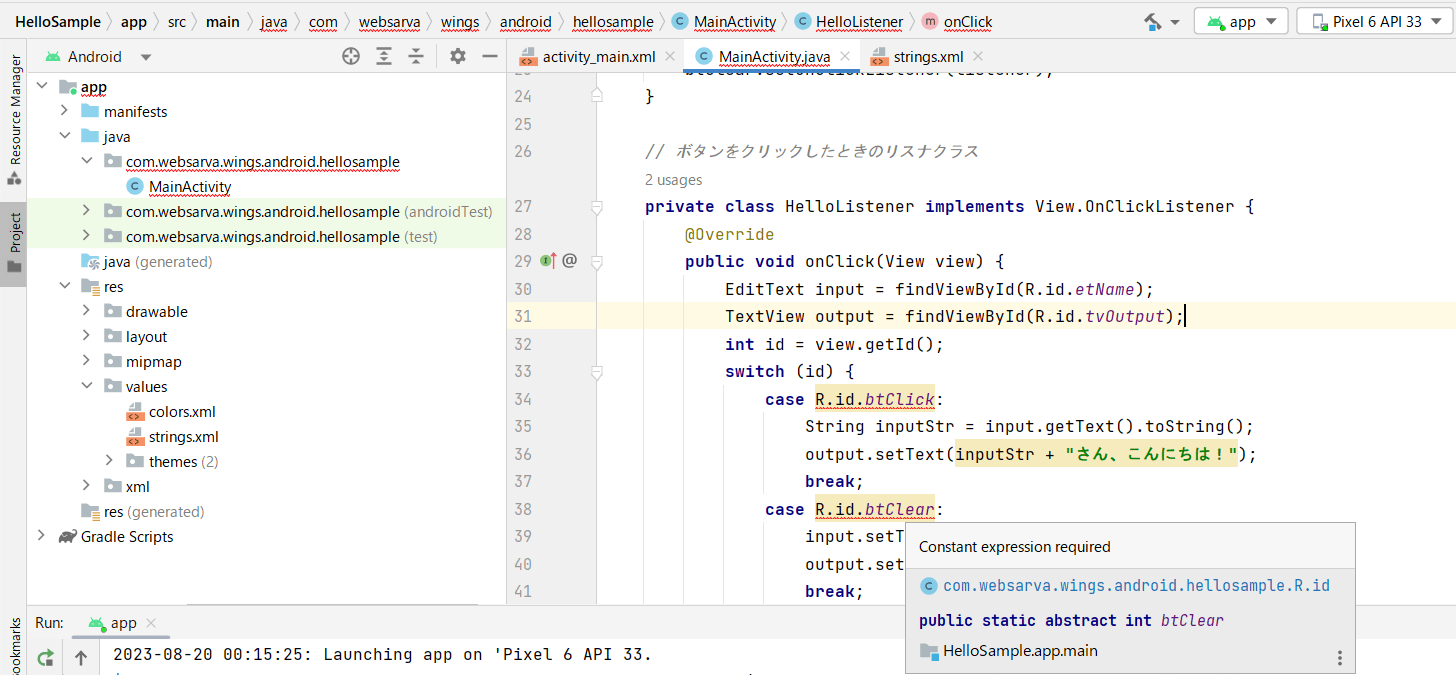The image size is (1456, 675).
Task: Expand the layout folder in the tree
Action: pos(87,336)
